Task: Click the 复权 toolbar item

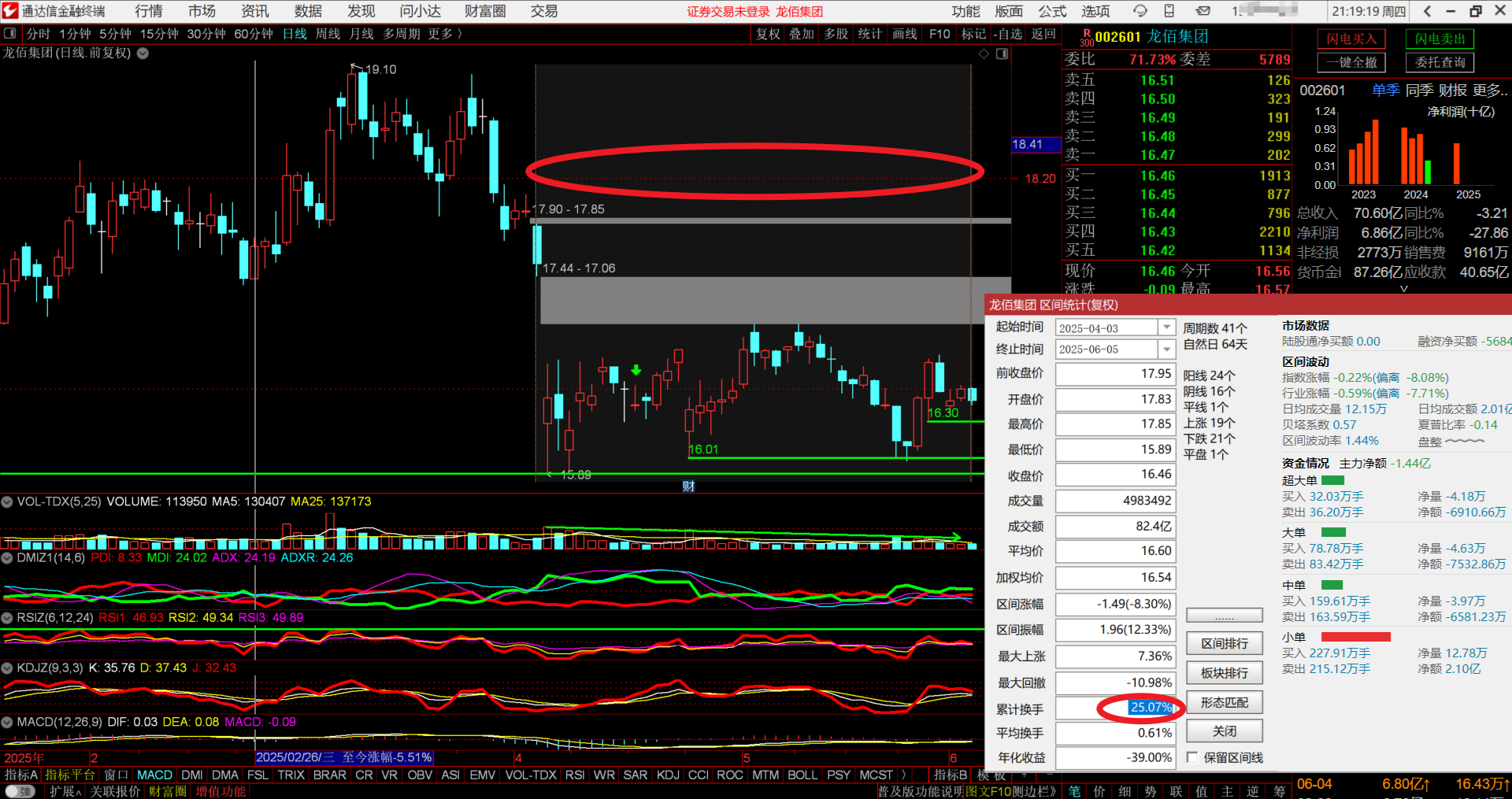Action: tap(768, 34)
